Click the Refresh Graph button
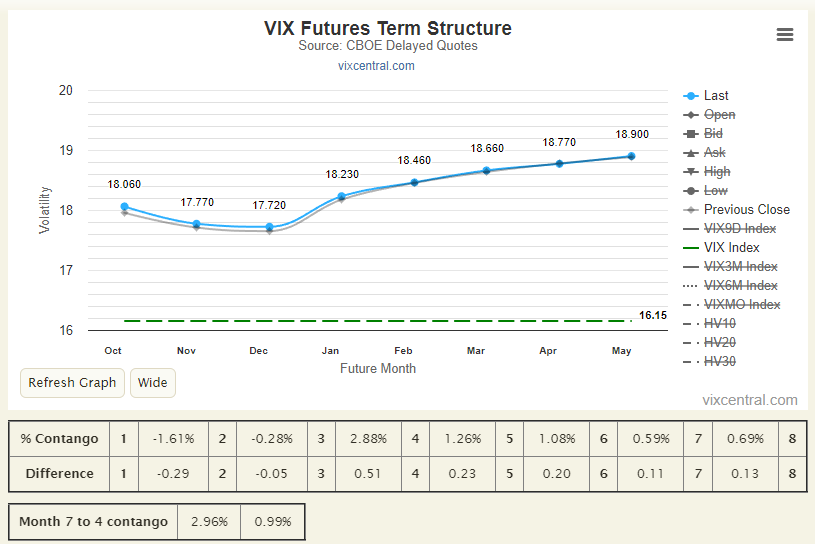 click(72, 383)
